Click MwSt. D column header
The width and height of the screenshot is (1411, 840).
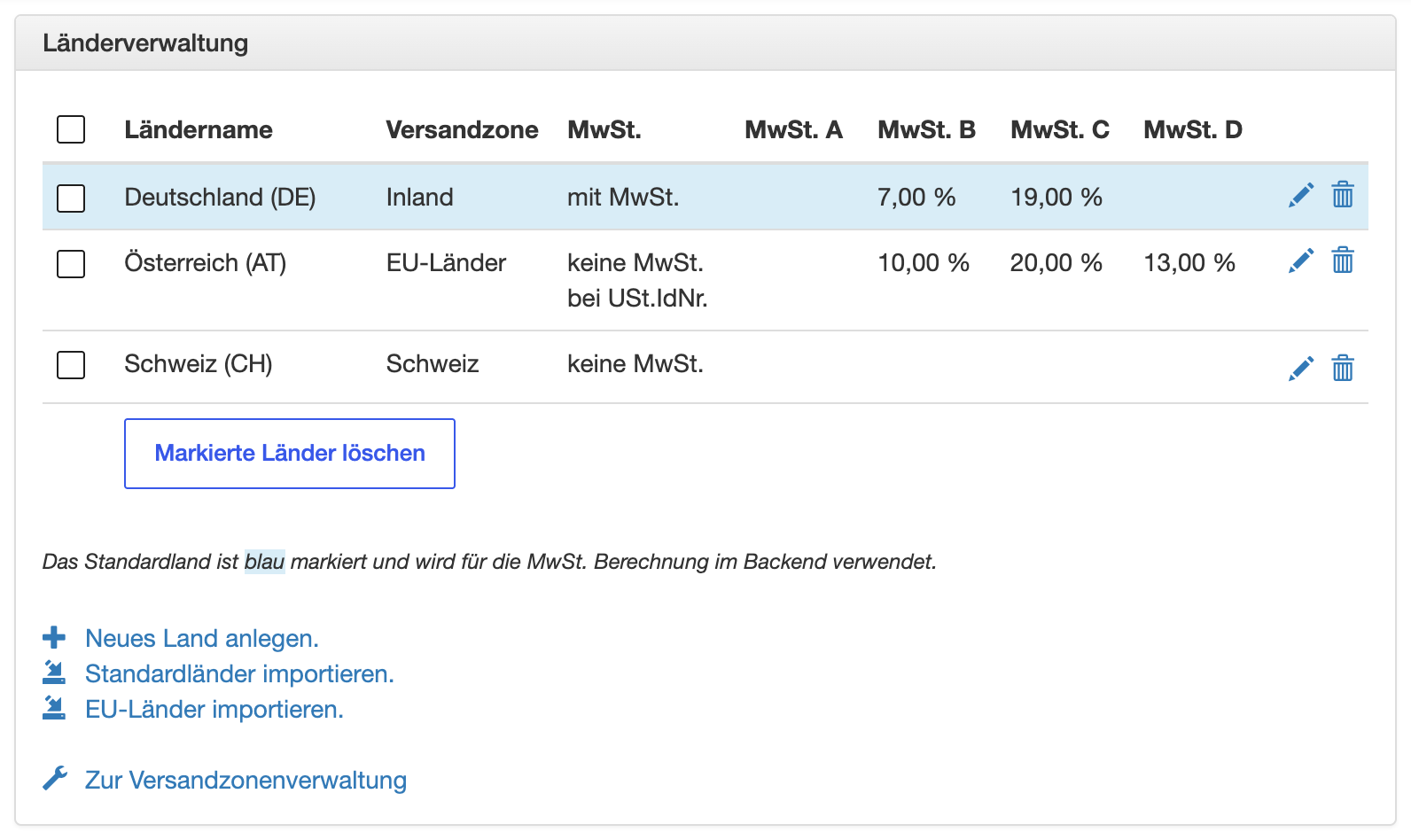(1193, 129)
